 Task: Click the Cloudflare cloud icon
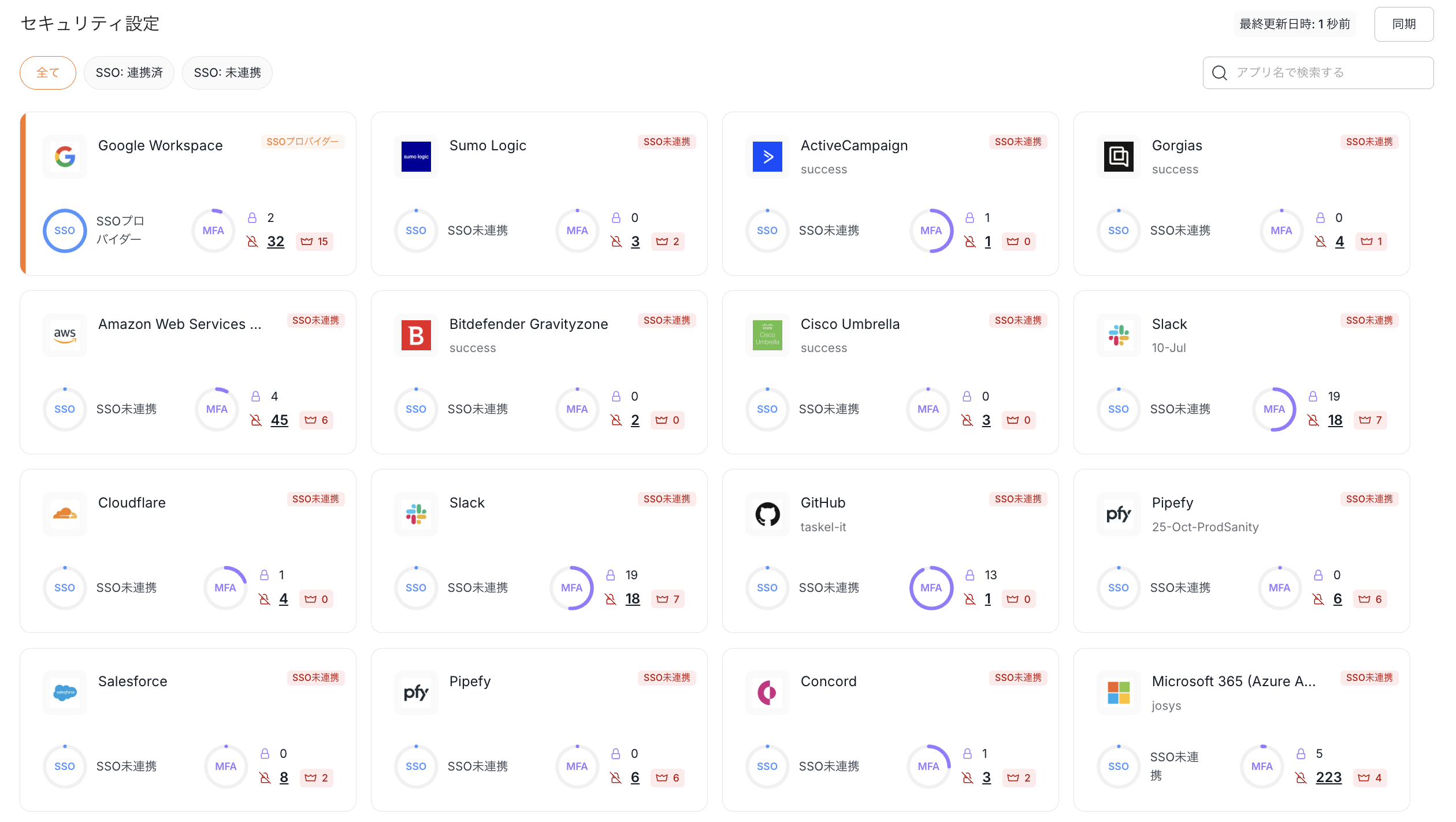click(x=65, y=514)
